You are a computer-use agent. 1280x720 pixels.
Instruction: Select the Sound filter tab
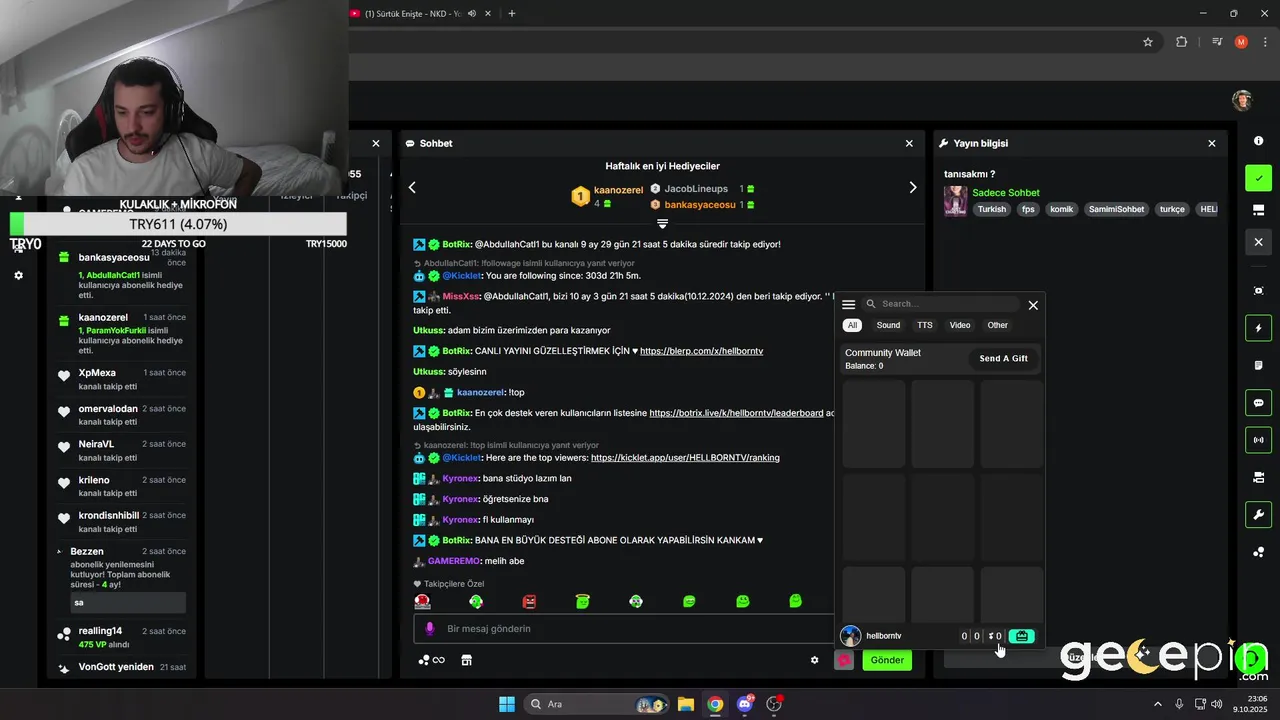(888, 325)
